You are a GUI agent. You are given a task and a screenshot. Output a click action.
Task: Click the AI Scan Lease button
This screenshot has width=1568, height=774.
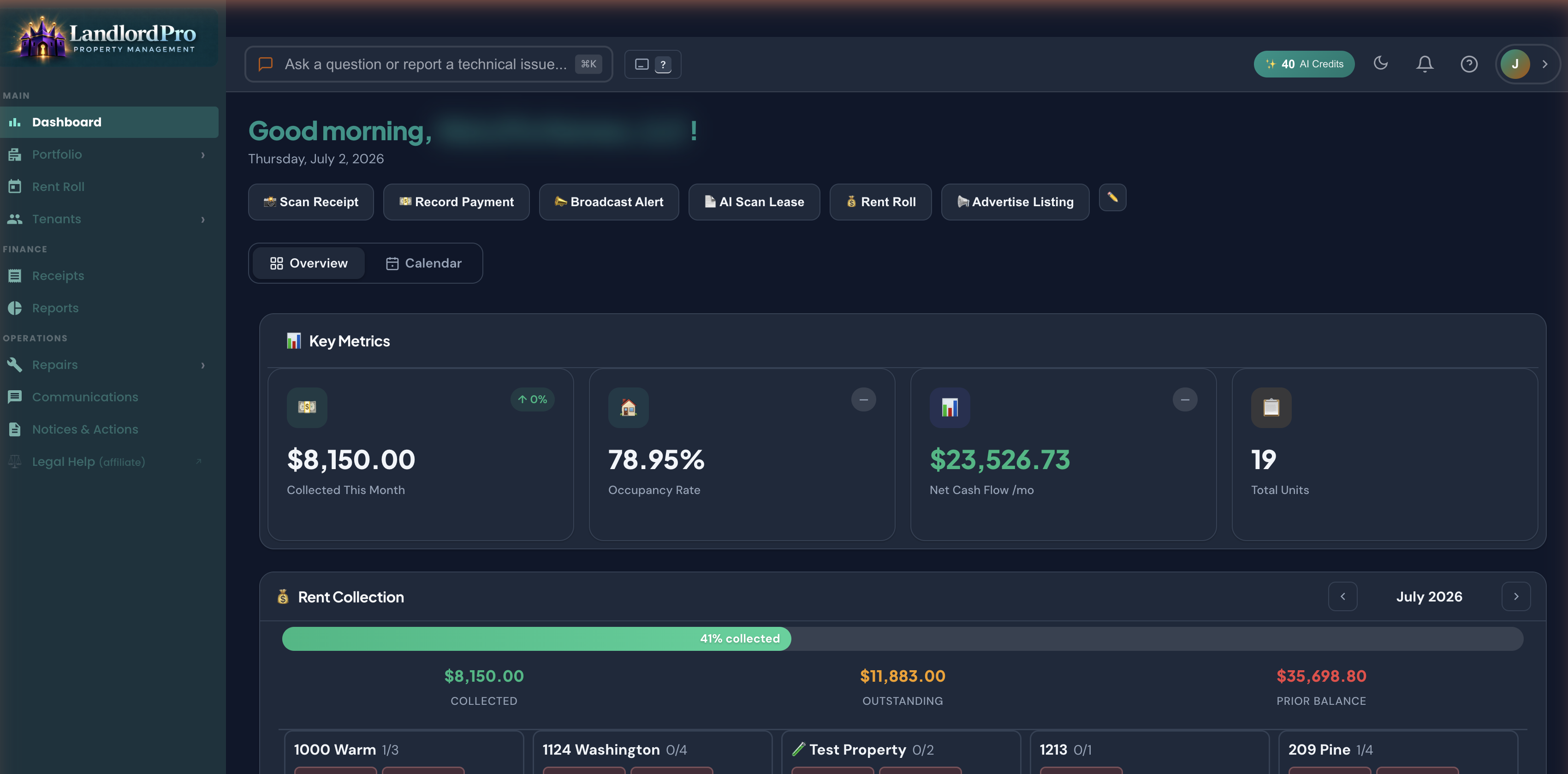tap(754, 202)
